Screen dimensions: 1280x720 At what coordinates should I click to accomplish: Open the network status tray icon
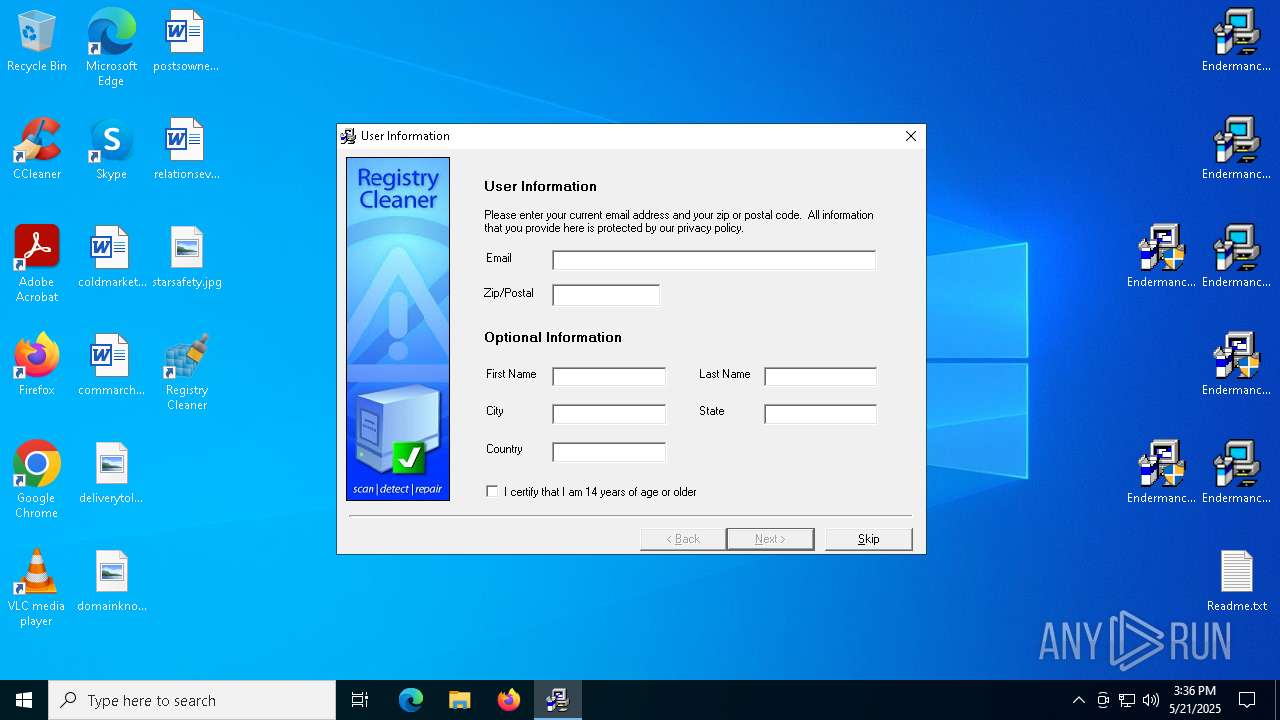coord(1127,700)
